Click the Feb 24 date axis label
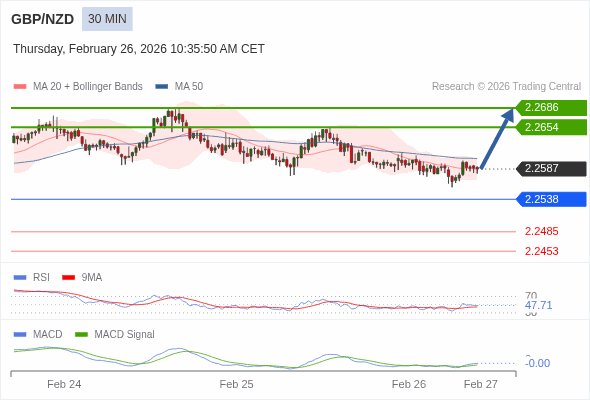The image size is (590, 400). tap(64, 385)
